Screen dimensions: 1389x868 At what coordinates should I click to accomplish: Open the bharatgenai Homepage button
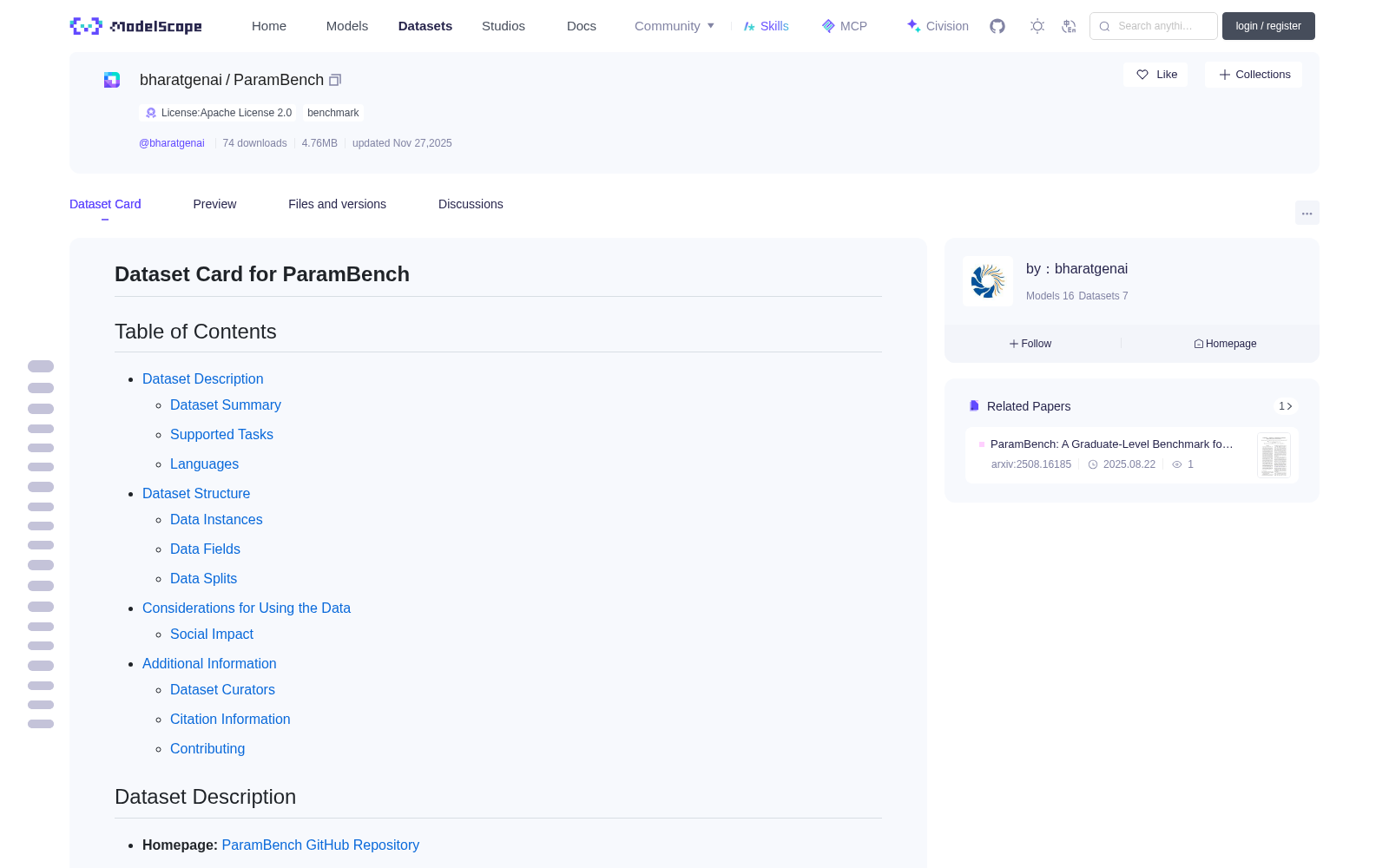[1225, 344]
